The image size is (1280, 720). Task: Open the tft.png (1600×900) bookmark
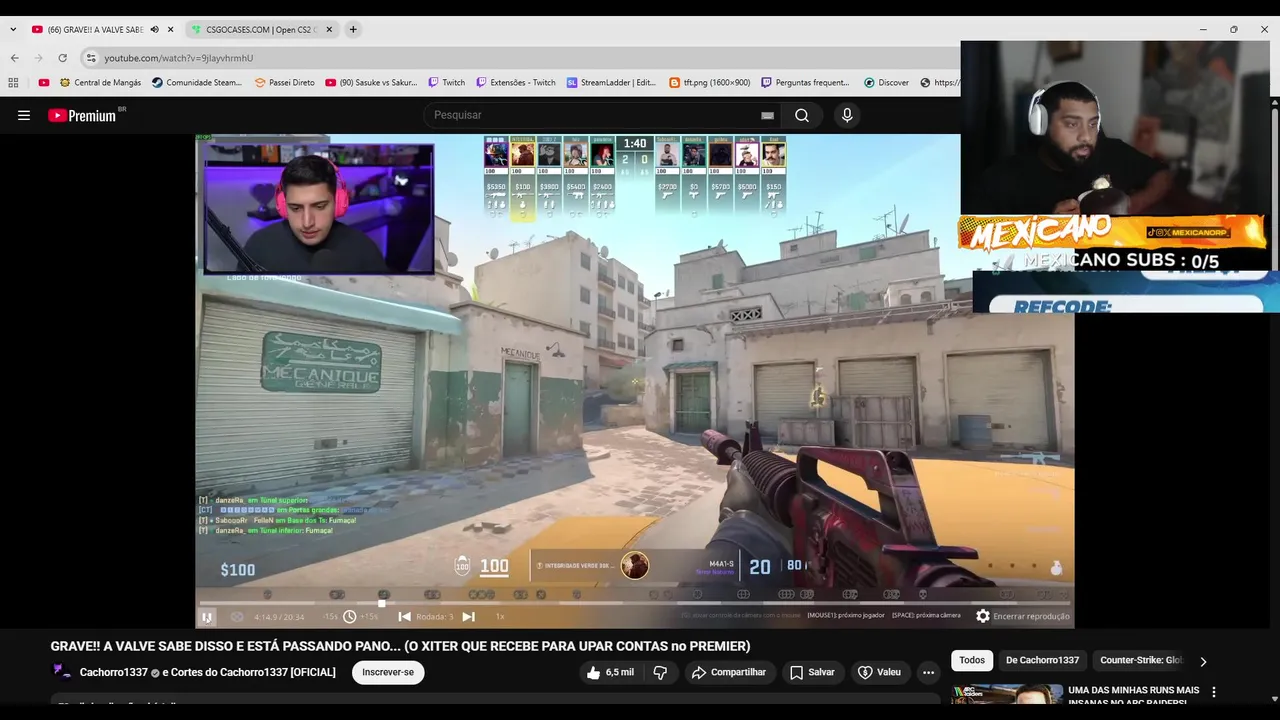[710, 83]
